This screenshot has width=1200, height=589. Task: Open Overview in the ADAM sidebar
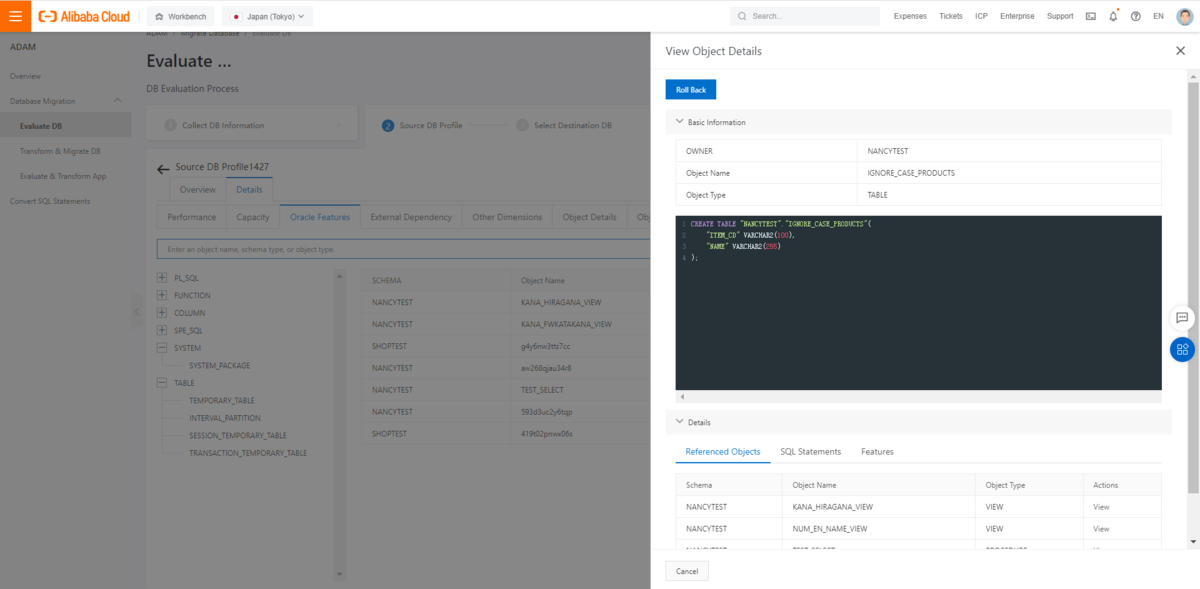point(25,76)
